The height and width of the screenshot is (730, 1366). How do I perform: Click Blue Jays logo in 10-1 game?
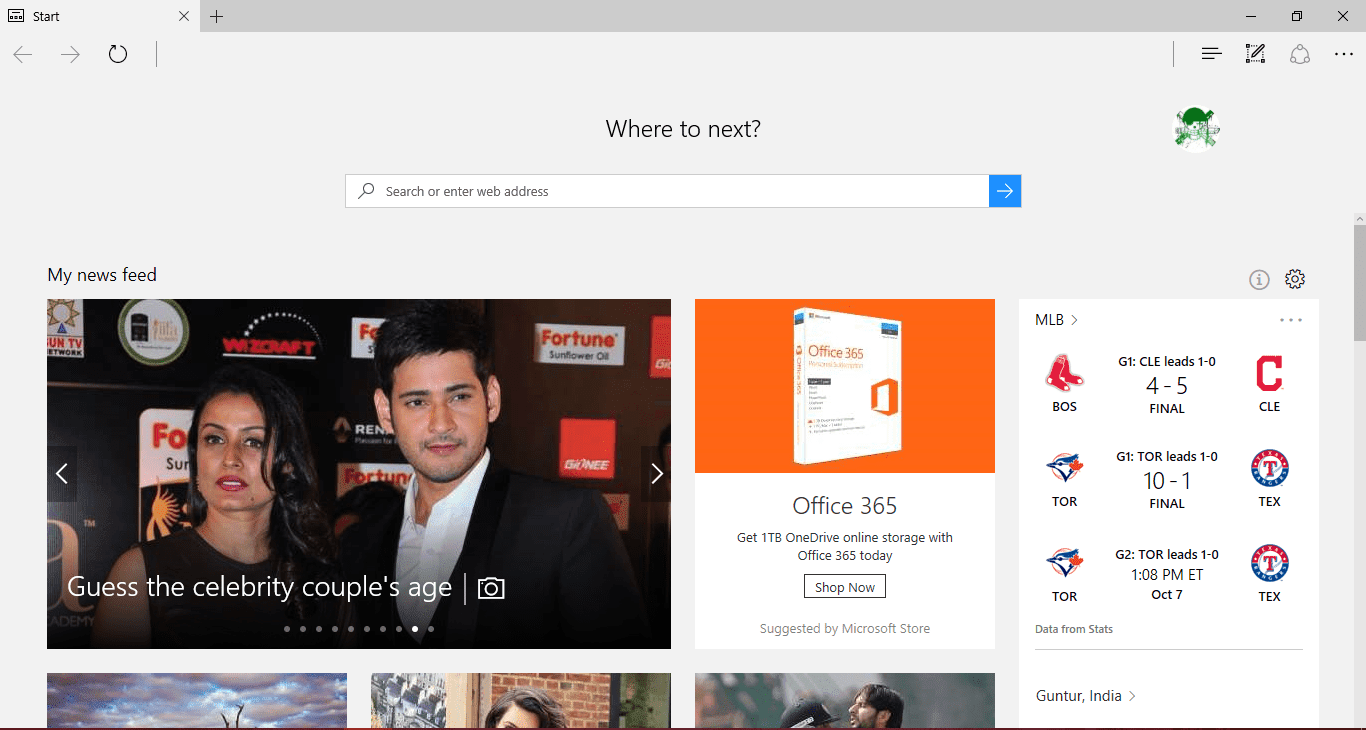click(x=1065, y=469)
